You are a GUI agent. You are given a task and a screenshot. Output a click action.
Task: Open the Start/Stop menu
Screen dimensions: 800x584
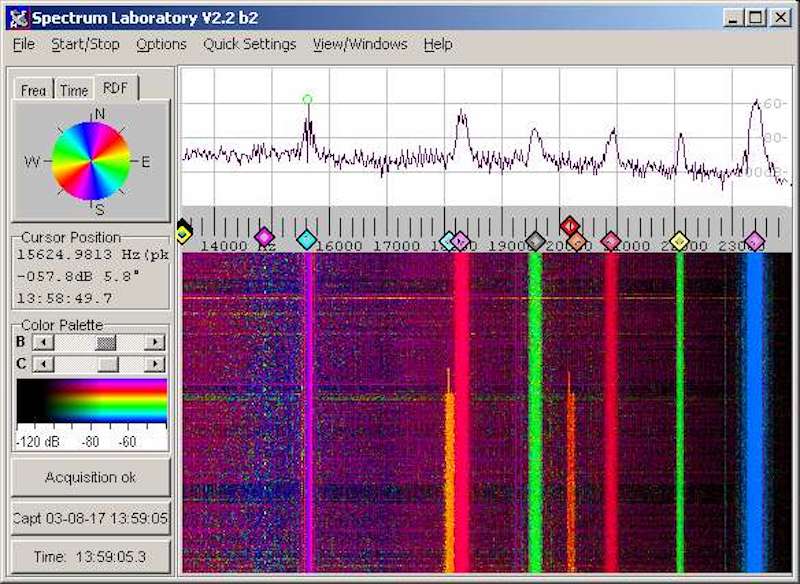point(85,44)
